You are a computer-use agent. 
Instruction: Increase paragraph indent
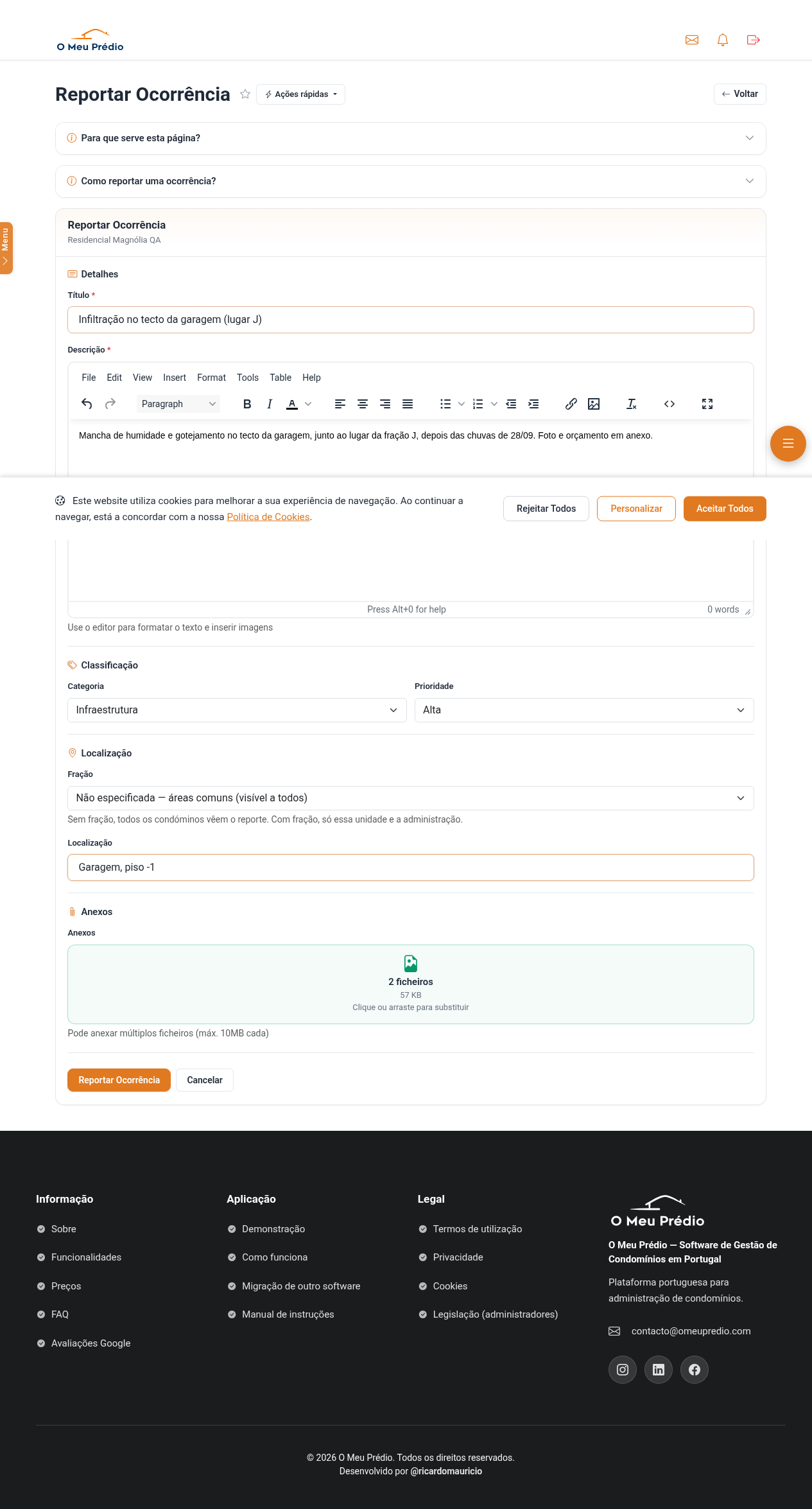pos(533,404)
